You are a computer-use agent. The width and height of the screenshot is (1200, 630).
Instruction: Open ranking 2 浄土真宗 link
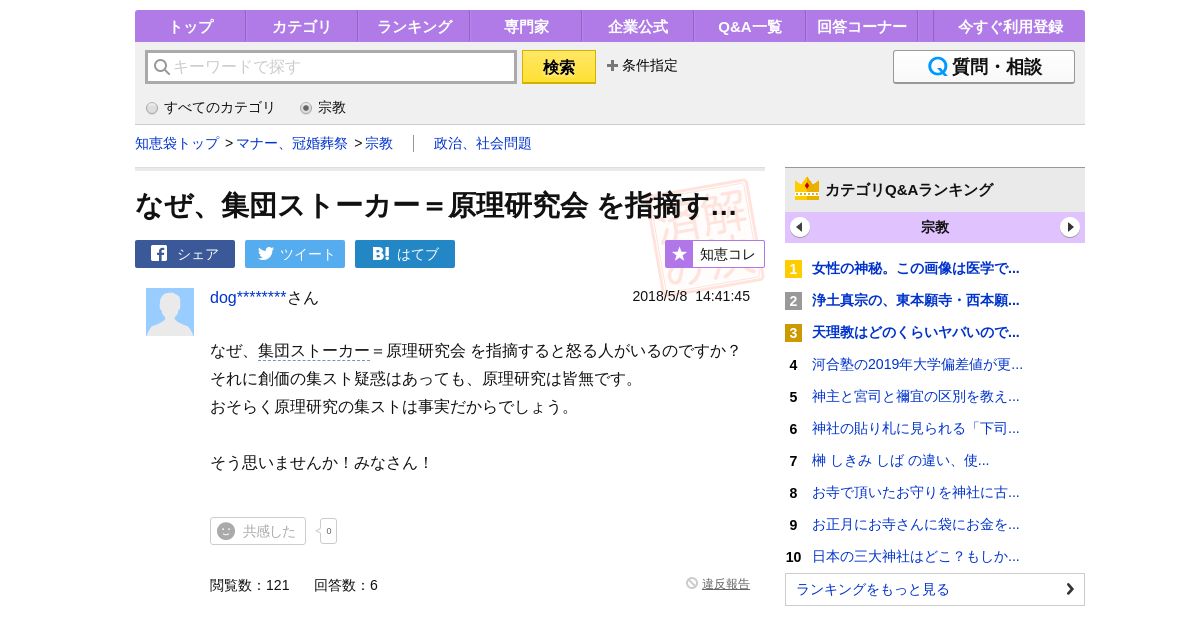click(x=916, y=300)
